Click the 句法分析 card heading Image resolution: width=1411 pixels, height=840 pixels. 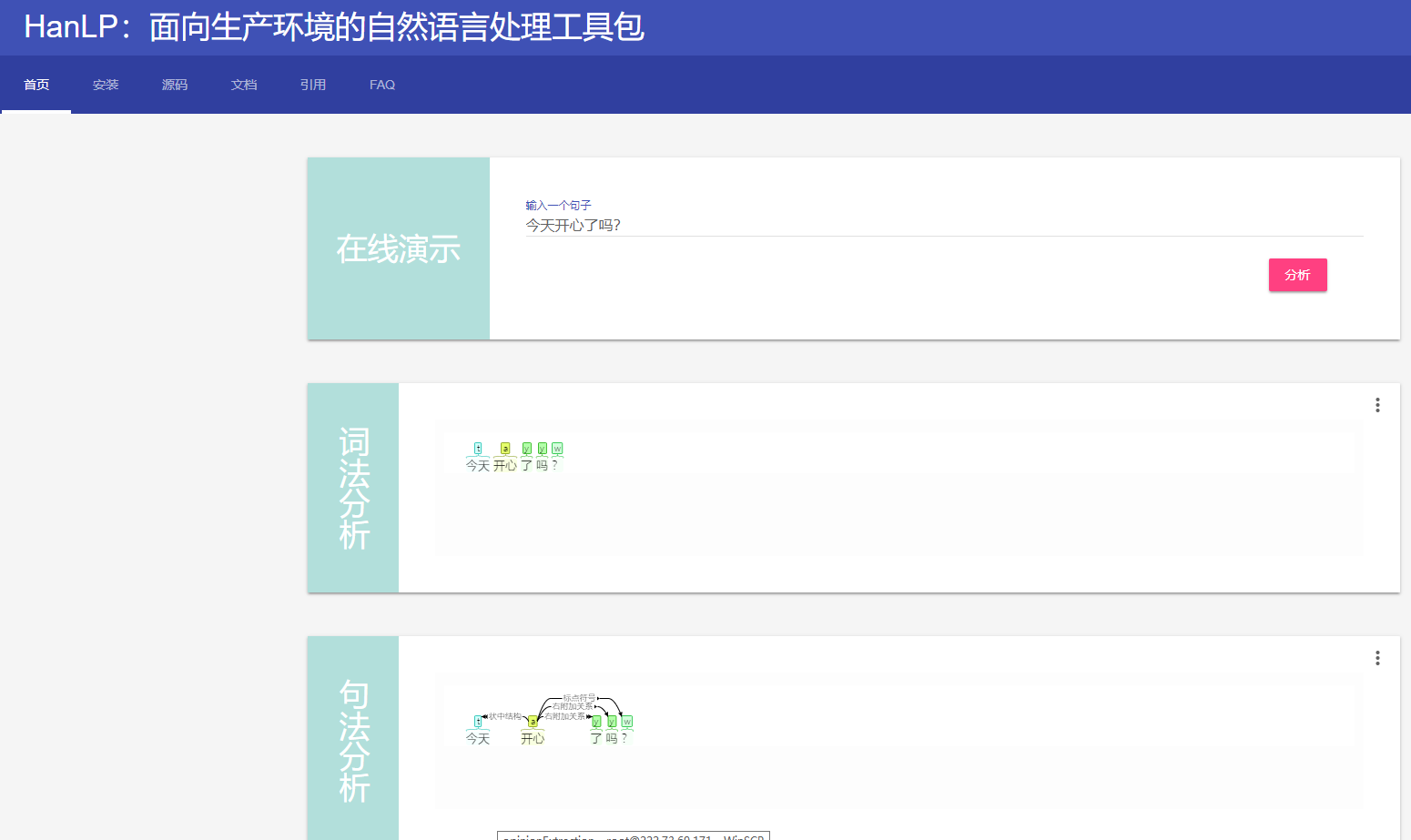[x=353, y=741]
